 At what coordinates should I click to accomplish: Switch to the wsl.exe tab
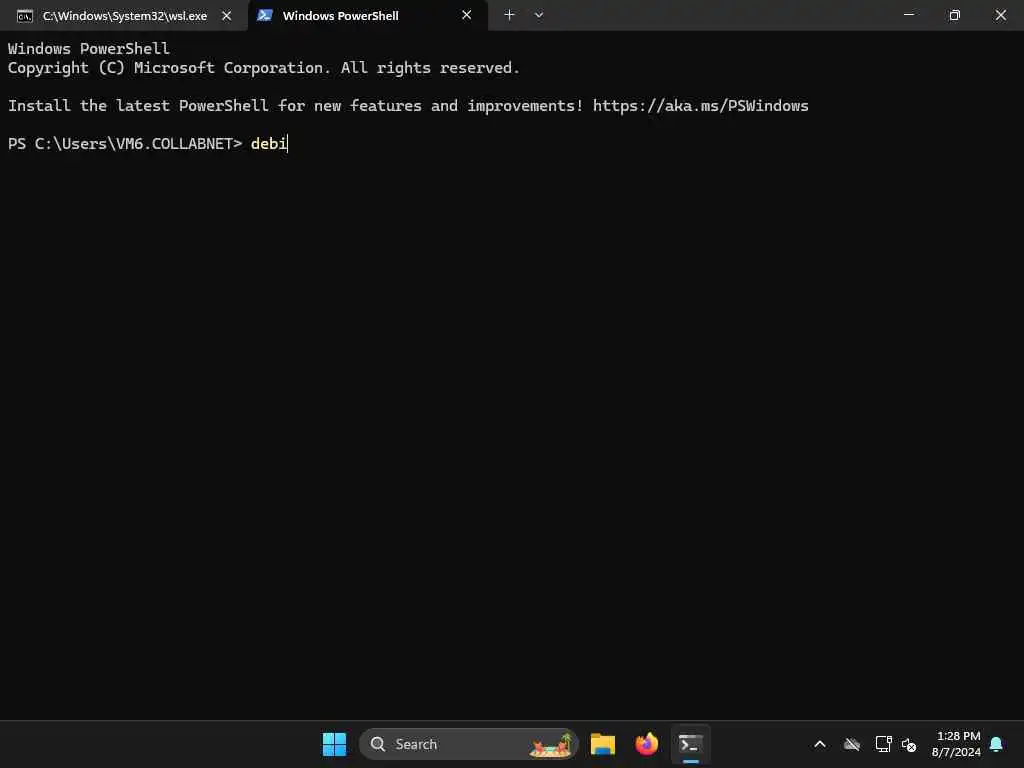point(124,16)
